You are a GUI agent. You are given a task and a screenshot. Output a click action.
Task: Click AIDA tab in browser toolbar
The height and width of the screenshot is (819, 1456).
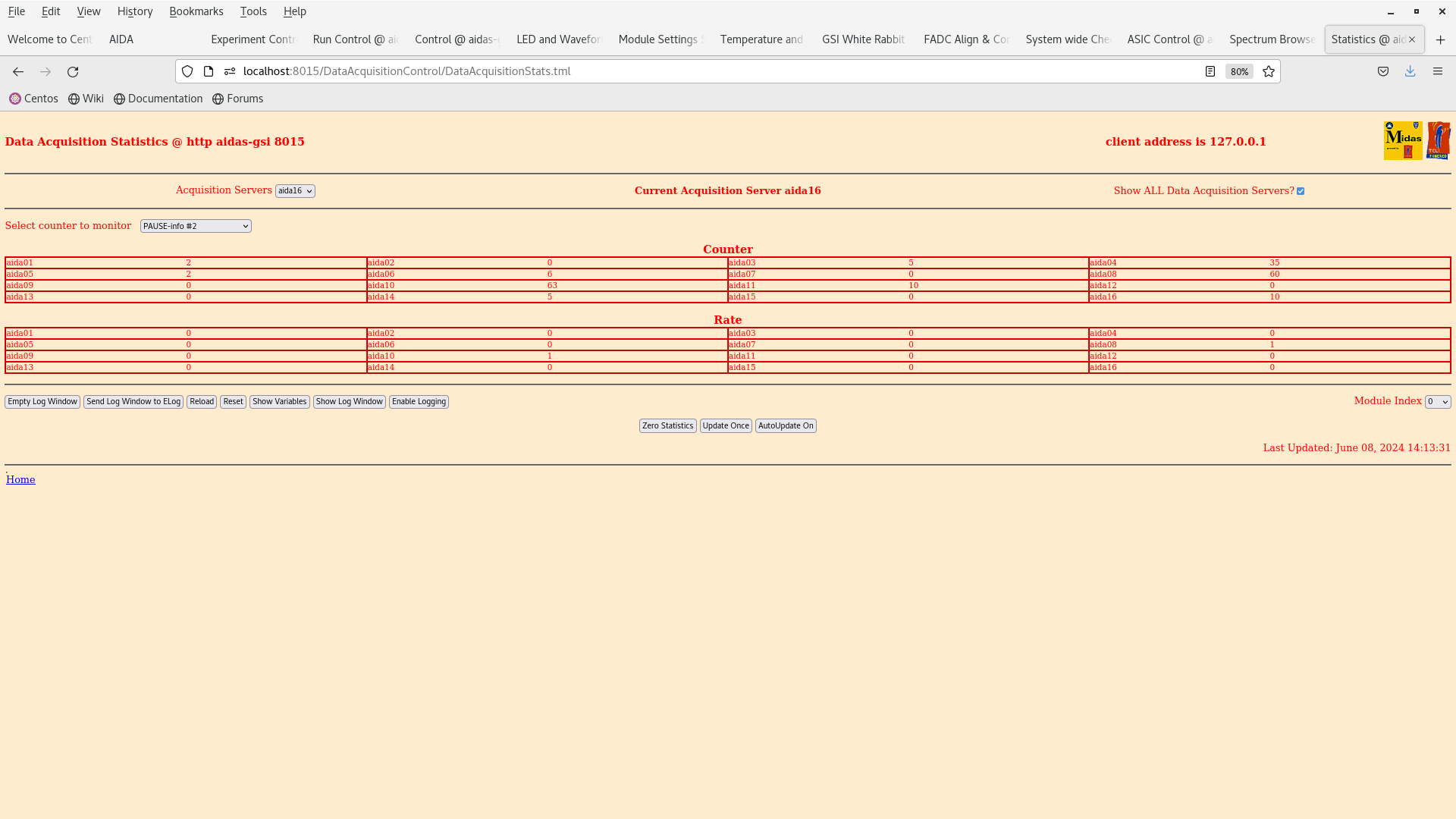120,39
